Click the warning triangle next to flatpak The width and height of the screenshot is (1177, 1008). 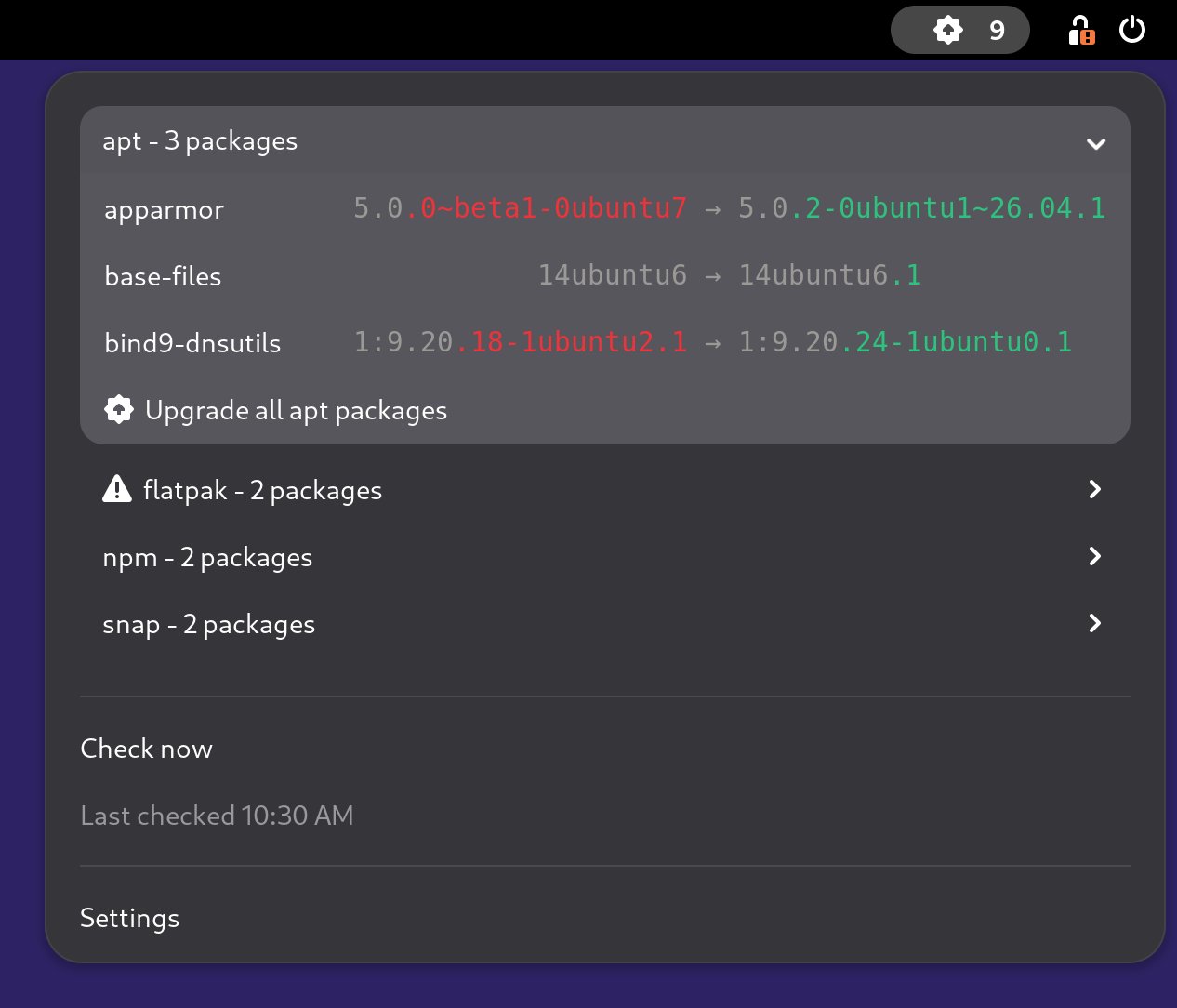117,489
